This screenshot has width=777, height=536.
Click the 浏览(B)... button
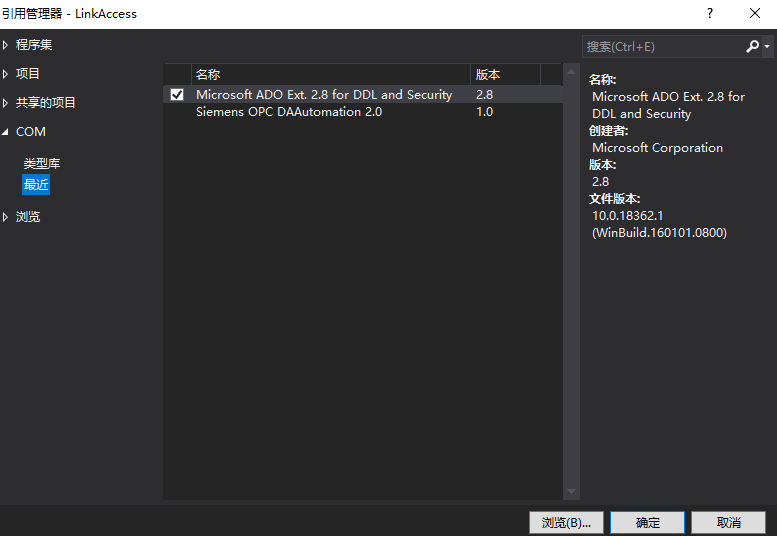566,523
